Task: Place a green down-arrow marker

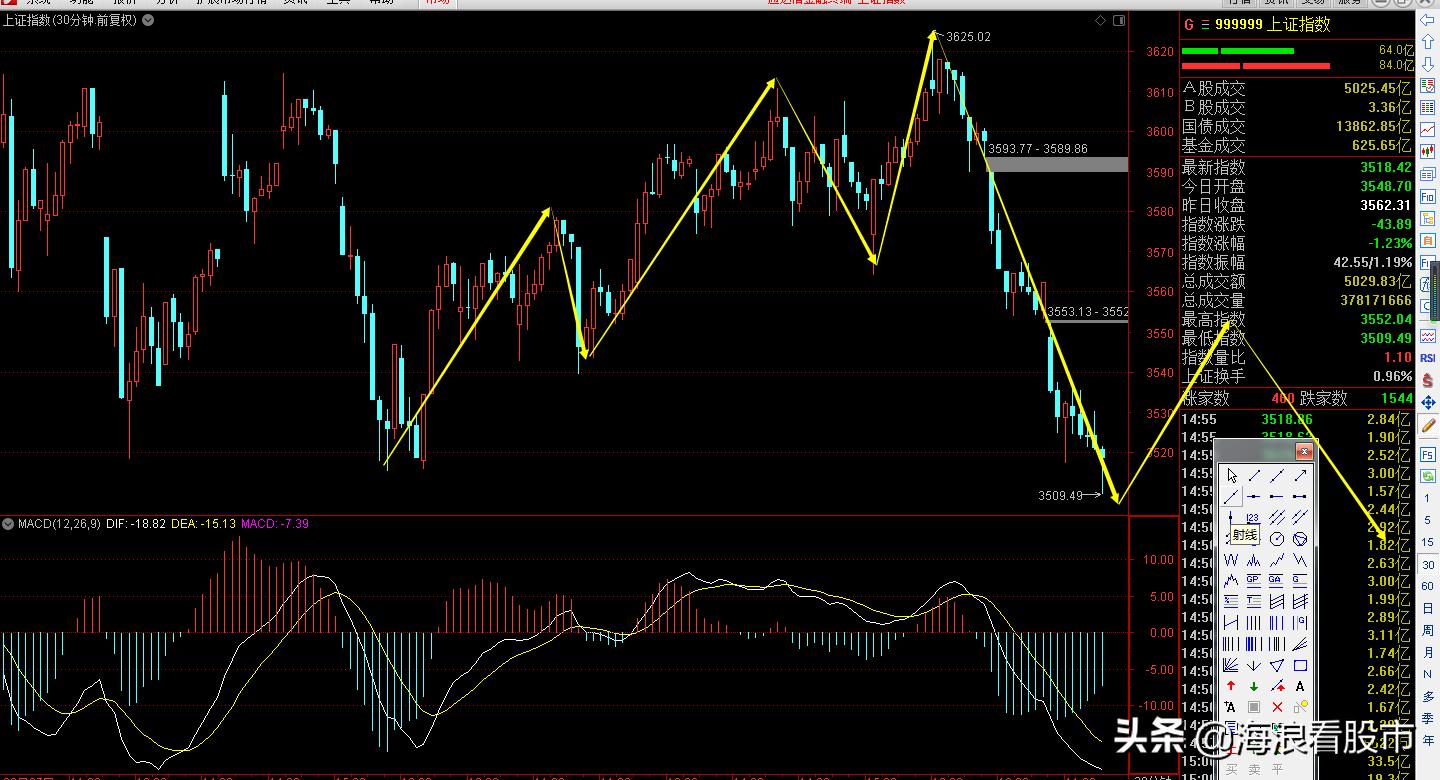Action: [1254, 686]
